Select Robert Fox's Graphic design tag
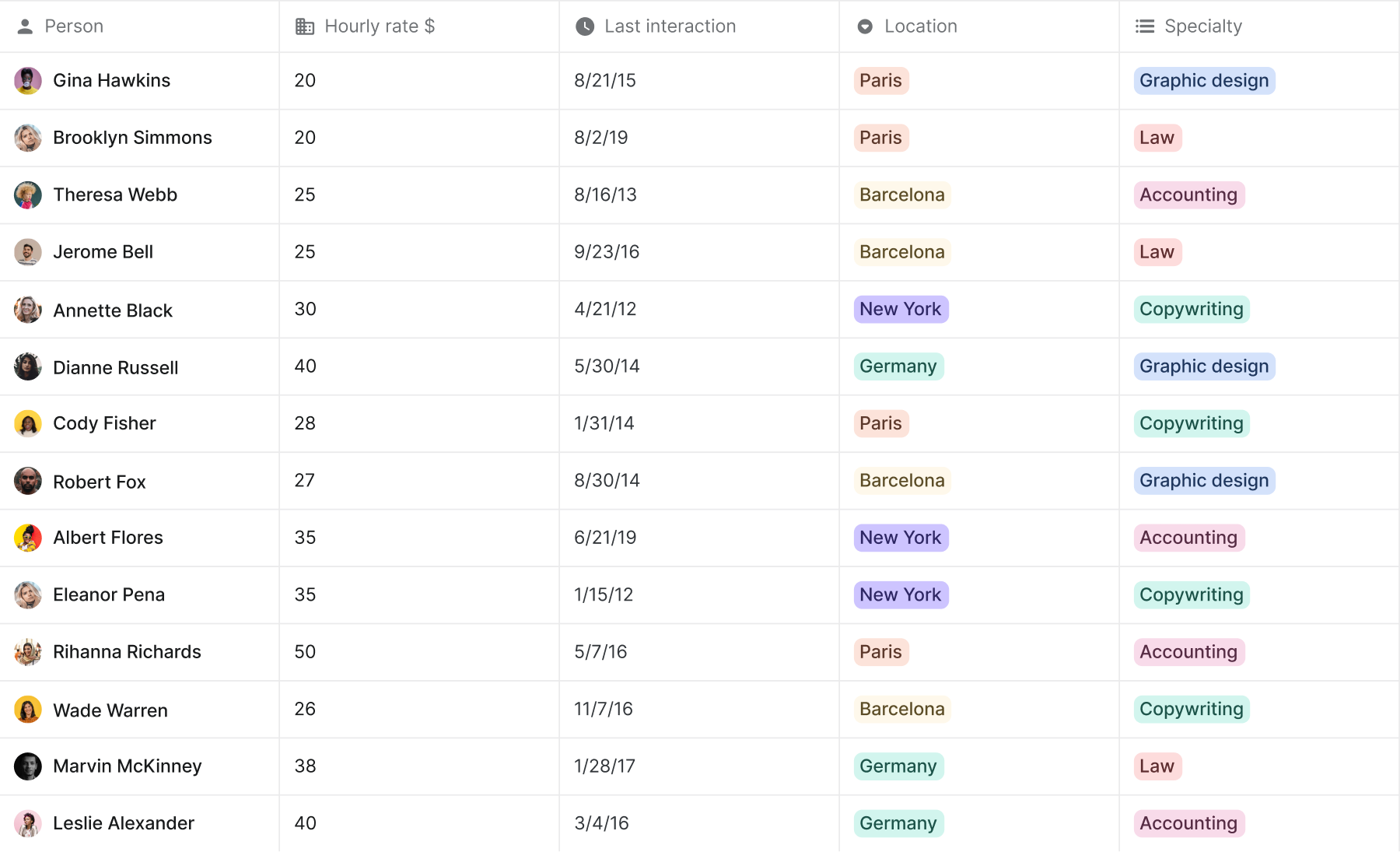 pyautogui.click(x=1203, y=481)
